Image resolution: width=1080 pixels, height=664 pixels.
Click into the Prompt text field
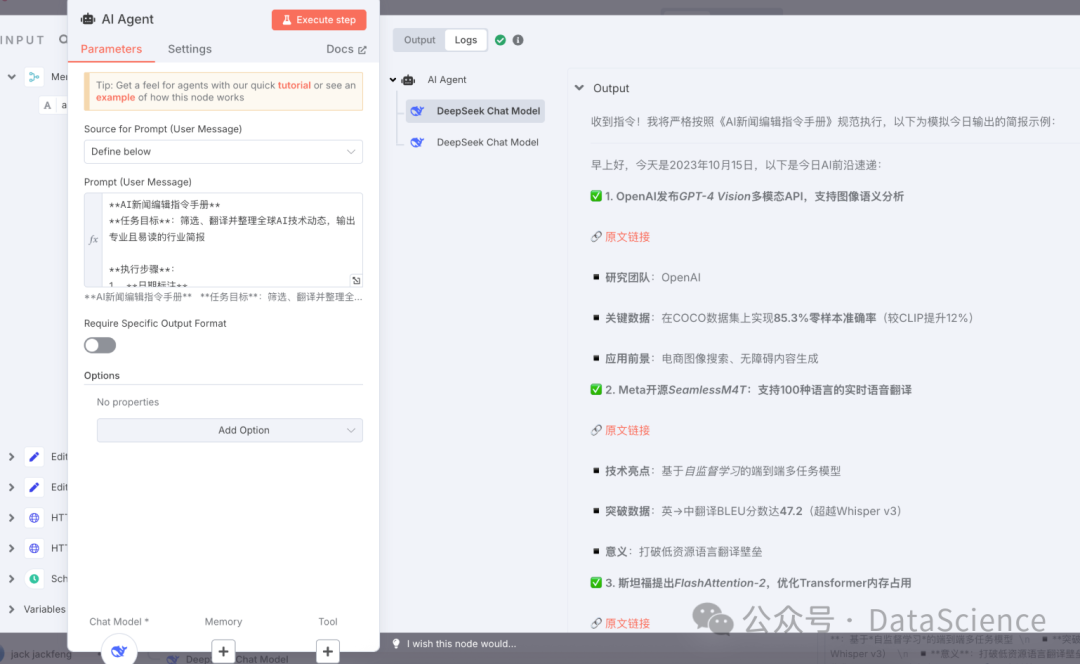coord(232,239)
